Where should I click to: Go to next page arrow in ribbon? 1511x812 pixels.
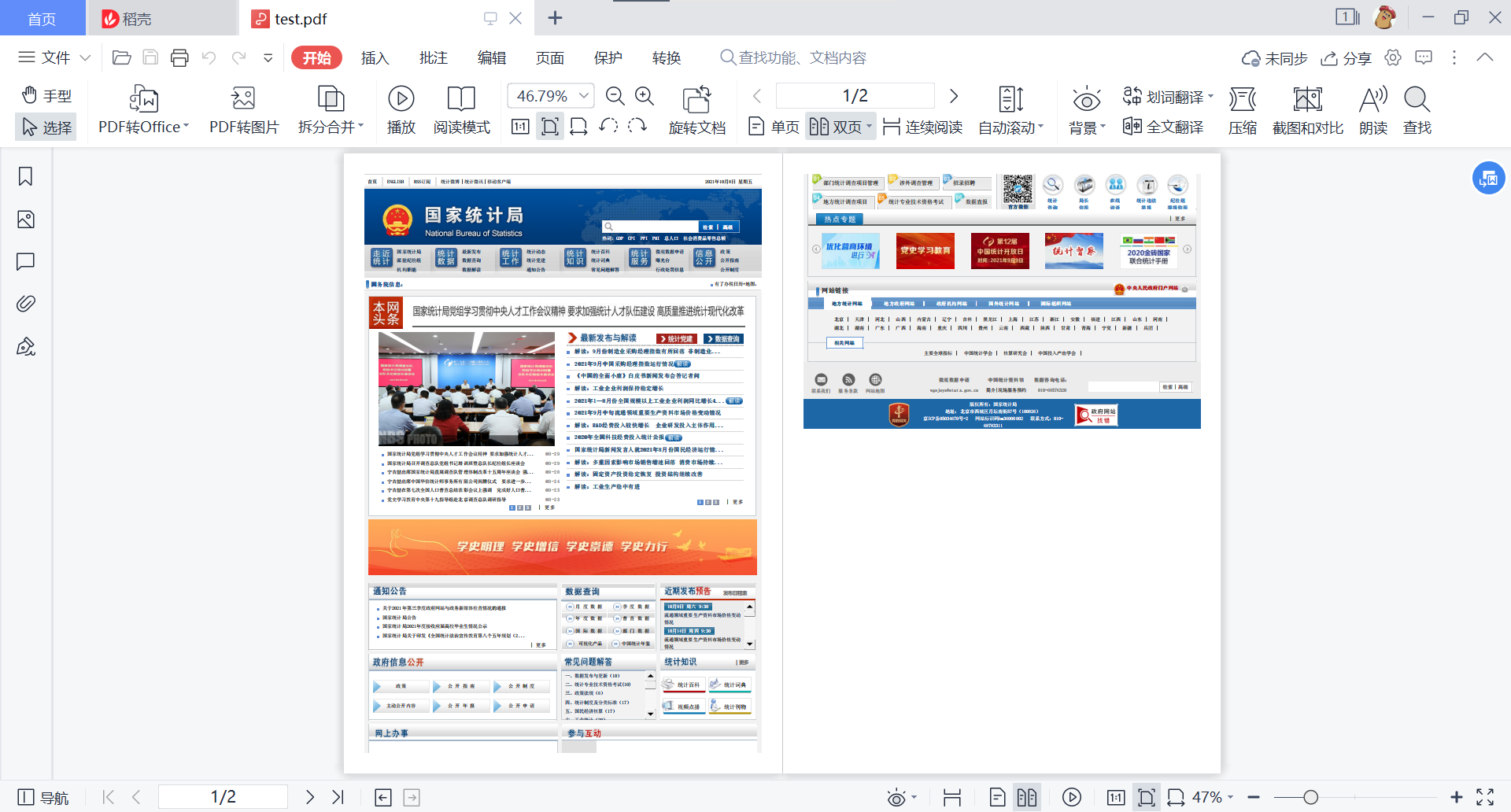954,96
